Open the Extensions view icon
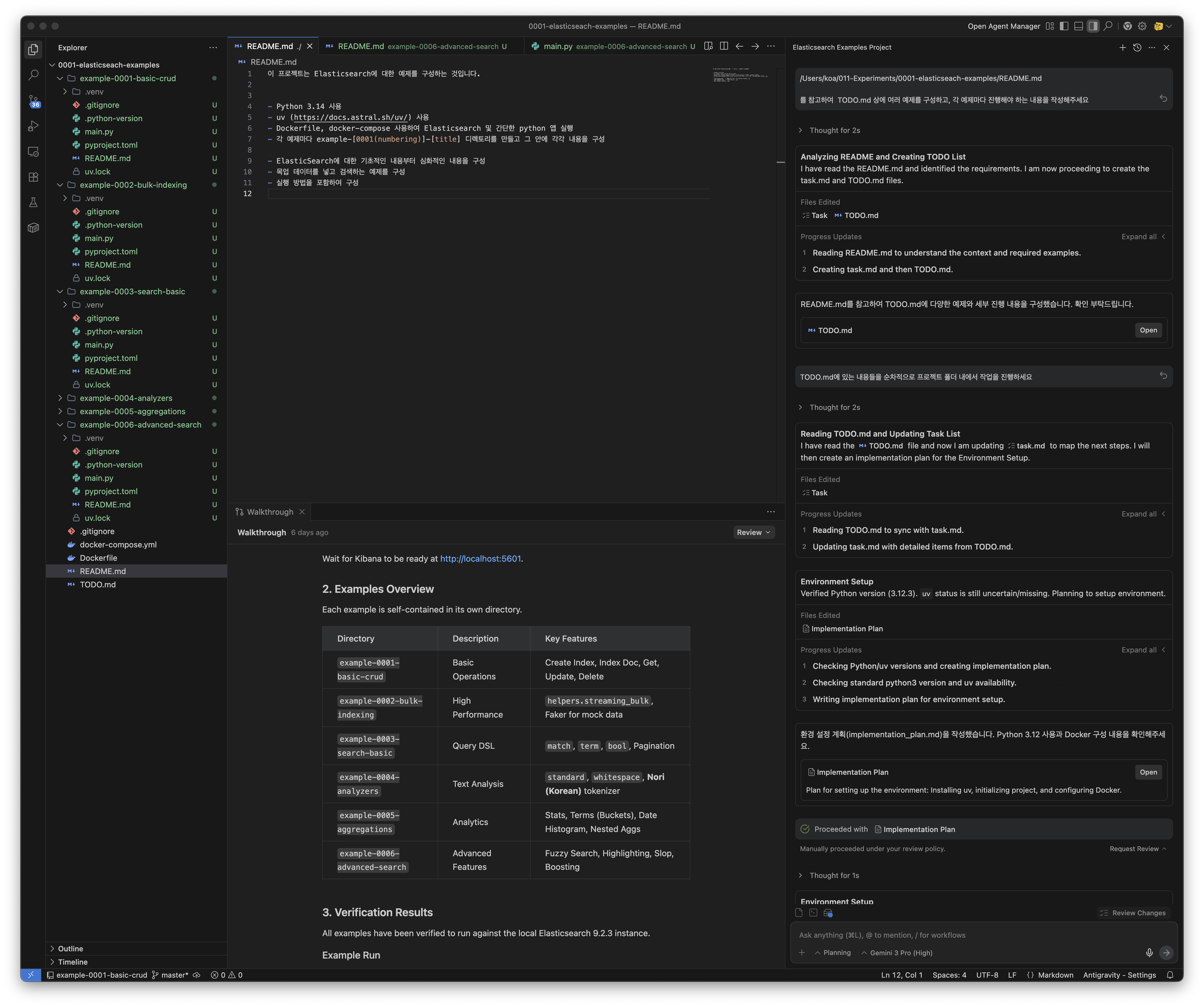 [33, 177]
